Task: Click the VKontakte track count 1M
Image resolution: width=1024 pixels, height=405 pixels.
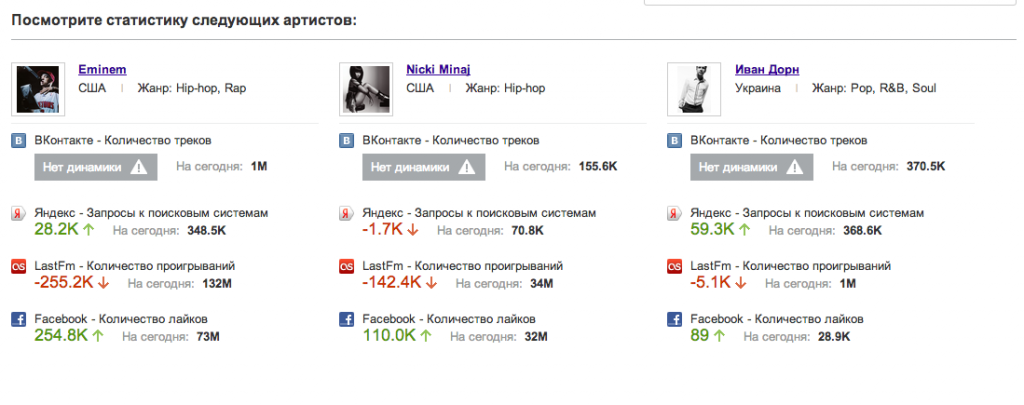Action: (x=259, y=167)
